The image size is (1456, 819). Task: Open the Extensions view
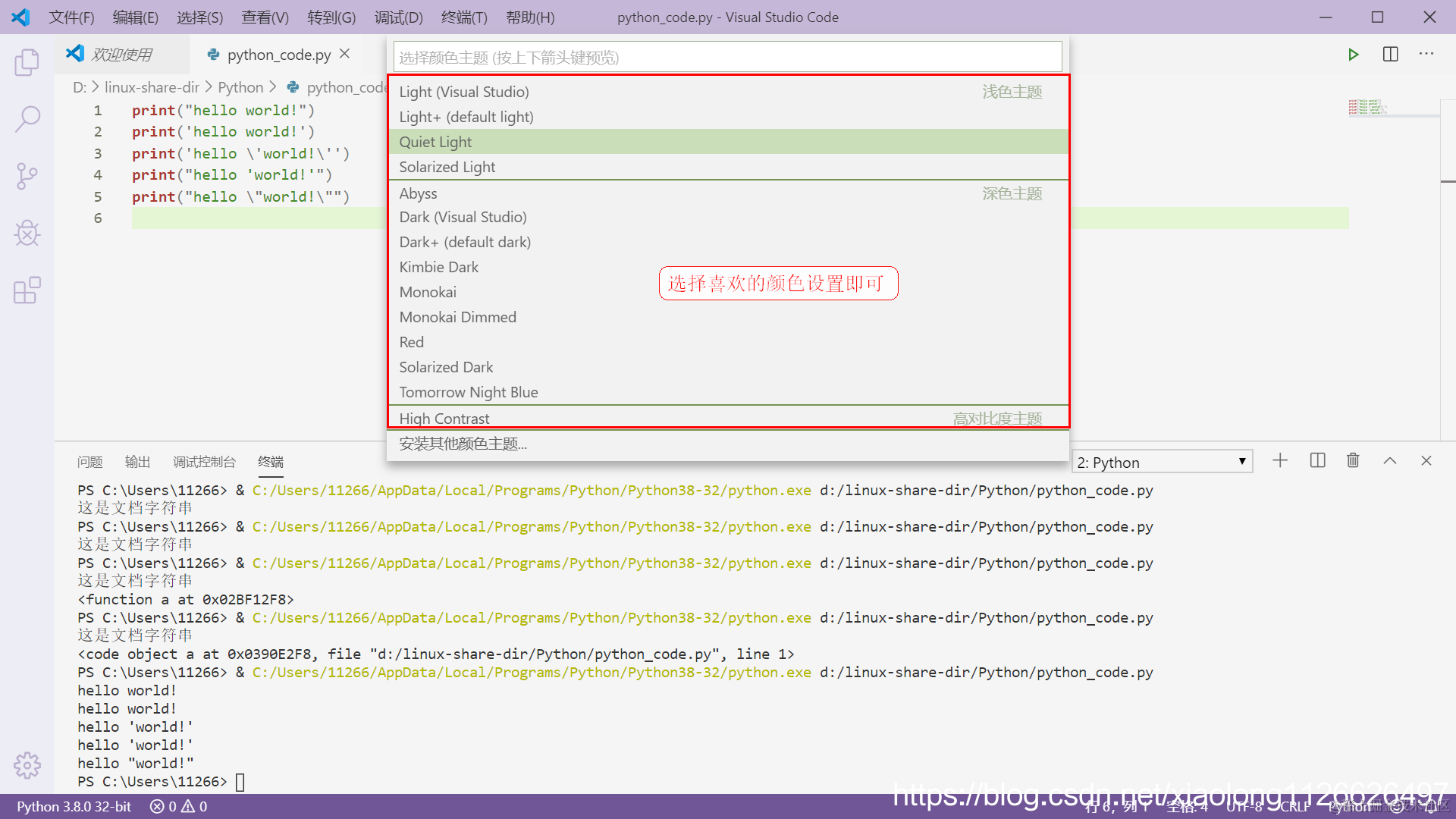[27, 290]
